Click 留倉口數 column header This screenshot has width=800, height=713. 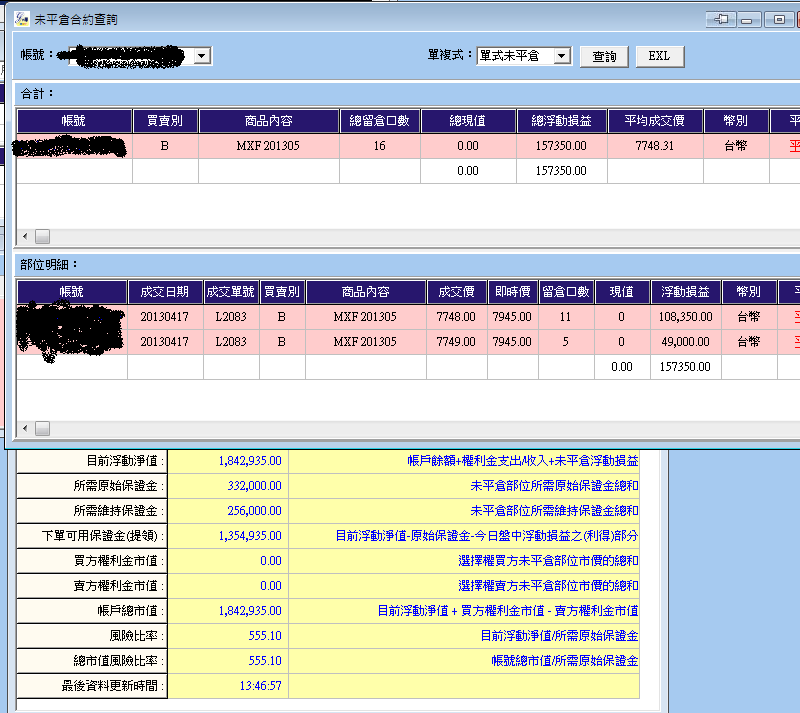(x=566, y=292)
